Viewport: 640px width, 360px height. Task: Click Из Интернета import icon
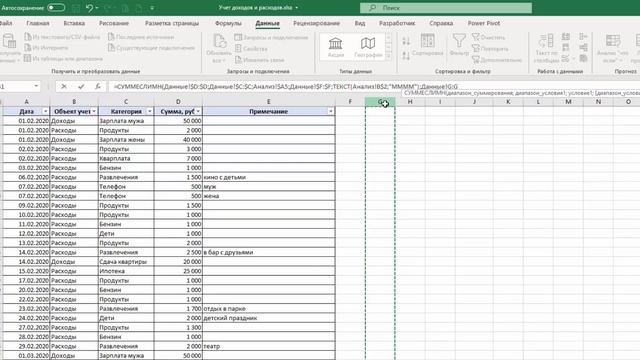click(28, 48)
